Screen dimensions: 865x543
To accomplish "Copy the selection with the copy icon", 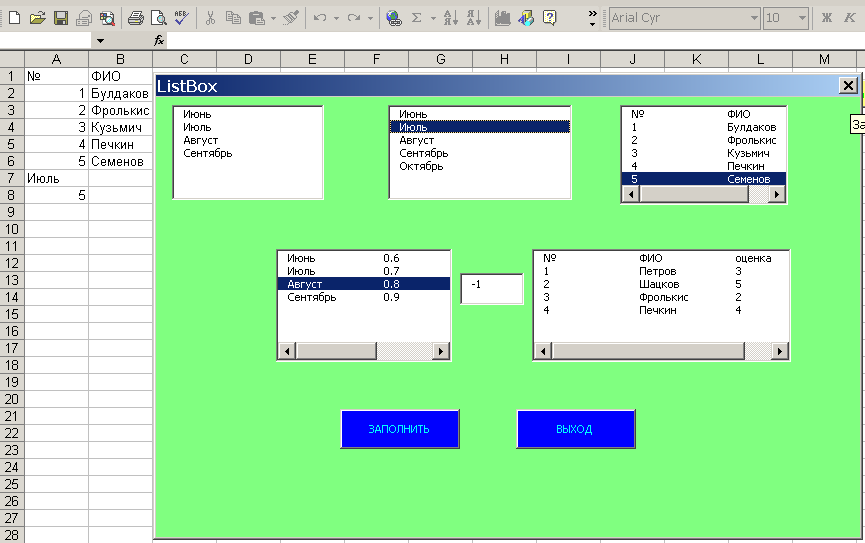I will coord(233,18).
